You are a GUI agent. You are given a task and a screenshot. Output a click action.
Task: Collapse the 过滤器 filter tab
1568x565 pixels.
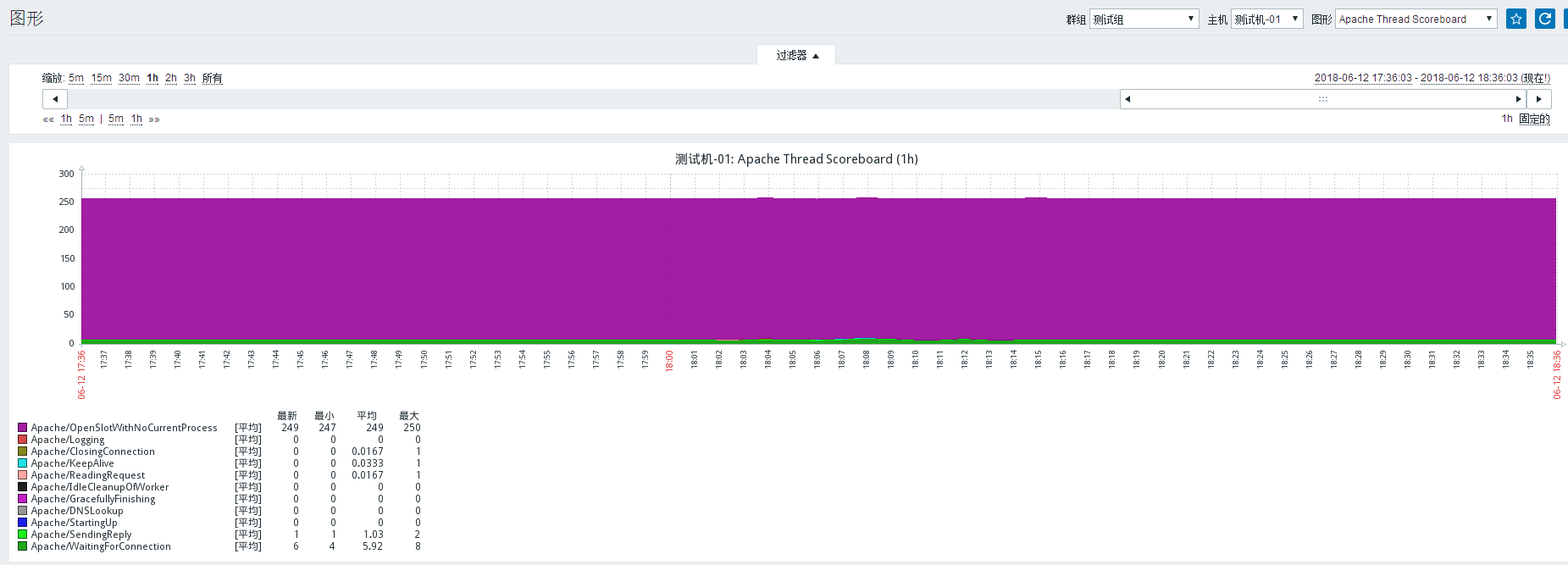[796, 55]
